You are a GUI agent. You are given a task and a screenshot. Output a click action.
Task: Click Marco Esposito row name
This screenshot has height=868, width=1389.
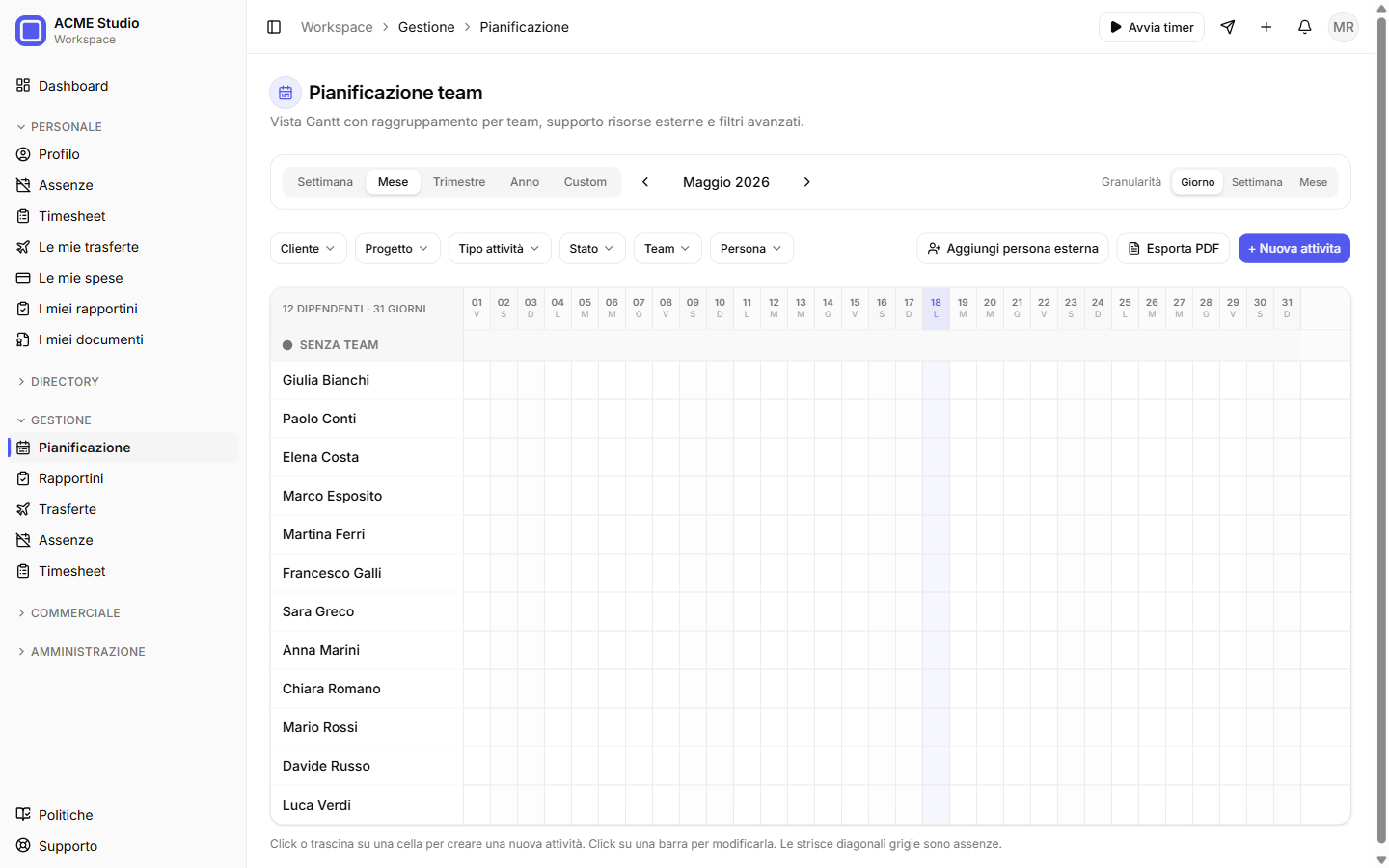(332, 496)
